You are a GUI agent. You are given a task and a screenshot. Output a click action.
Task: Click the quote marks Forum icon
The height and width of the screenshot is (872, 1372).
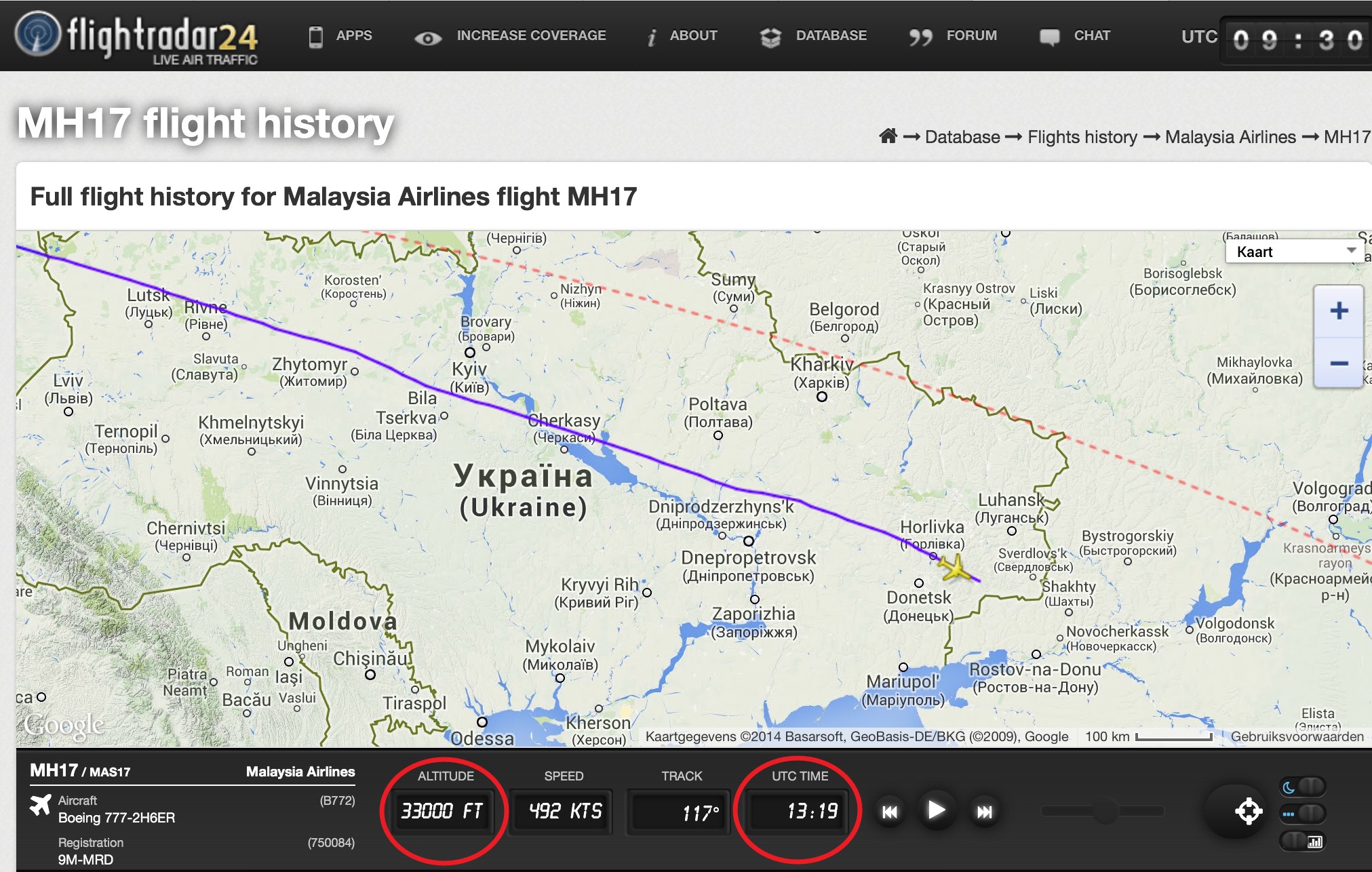click(920, 38)
